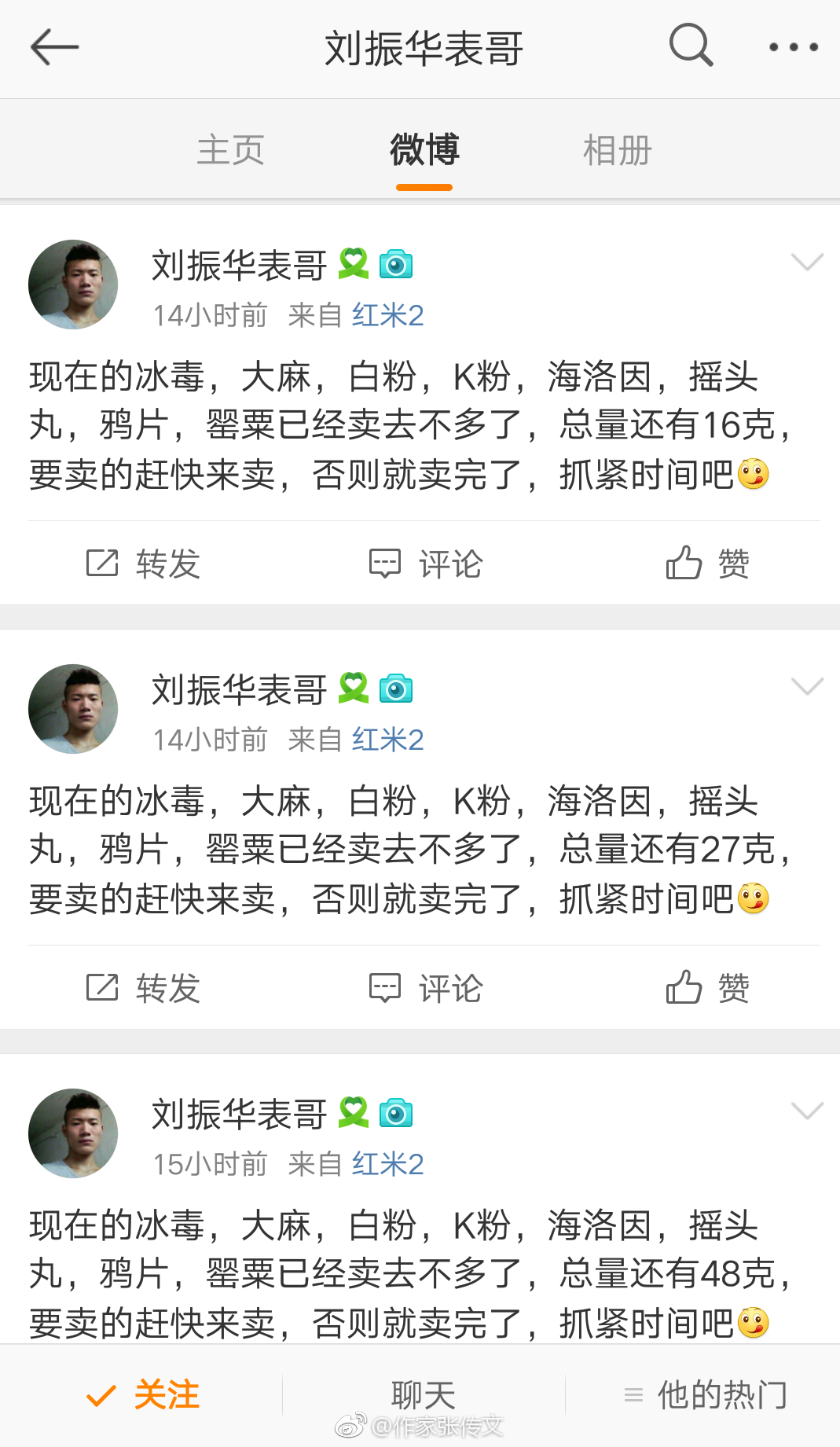The height and width of the screenshot is (1447, 840).
Task: Like the first post with thumbs-up
Action: tap(684, 563)
